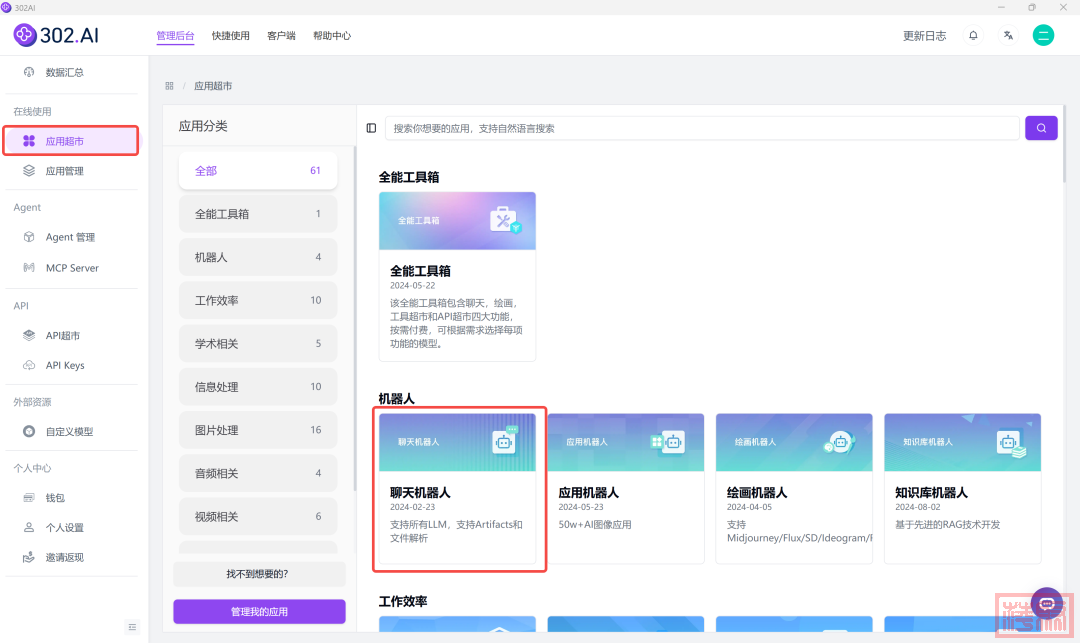Open the 聊天机器人 card title

(x=420, y=493)
